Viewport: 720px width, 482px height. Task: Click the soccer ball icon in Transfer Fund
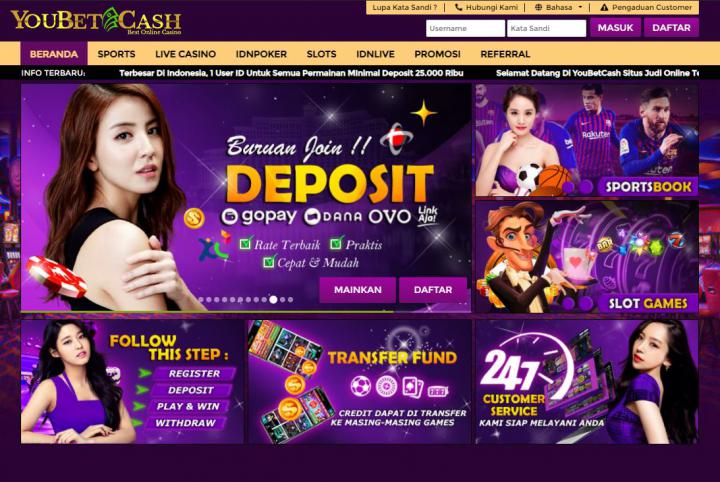click(361, 386)
